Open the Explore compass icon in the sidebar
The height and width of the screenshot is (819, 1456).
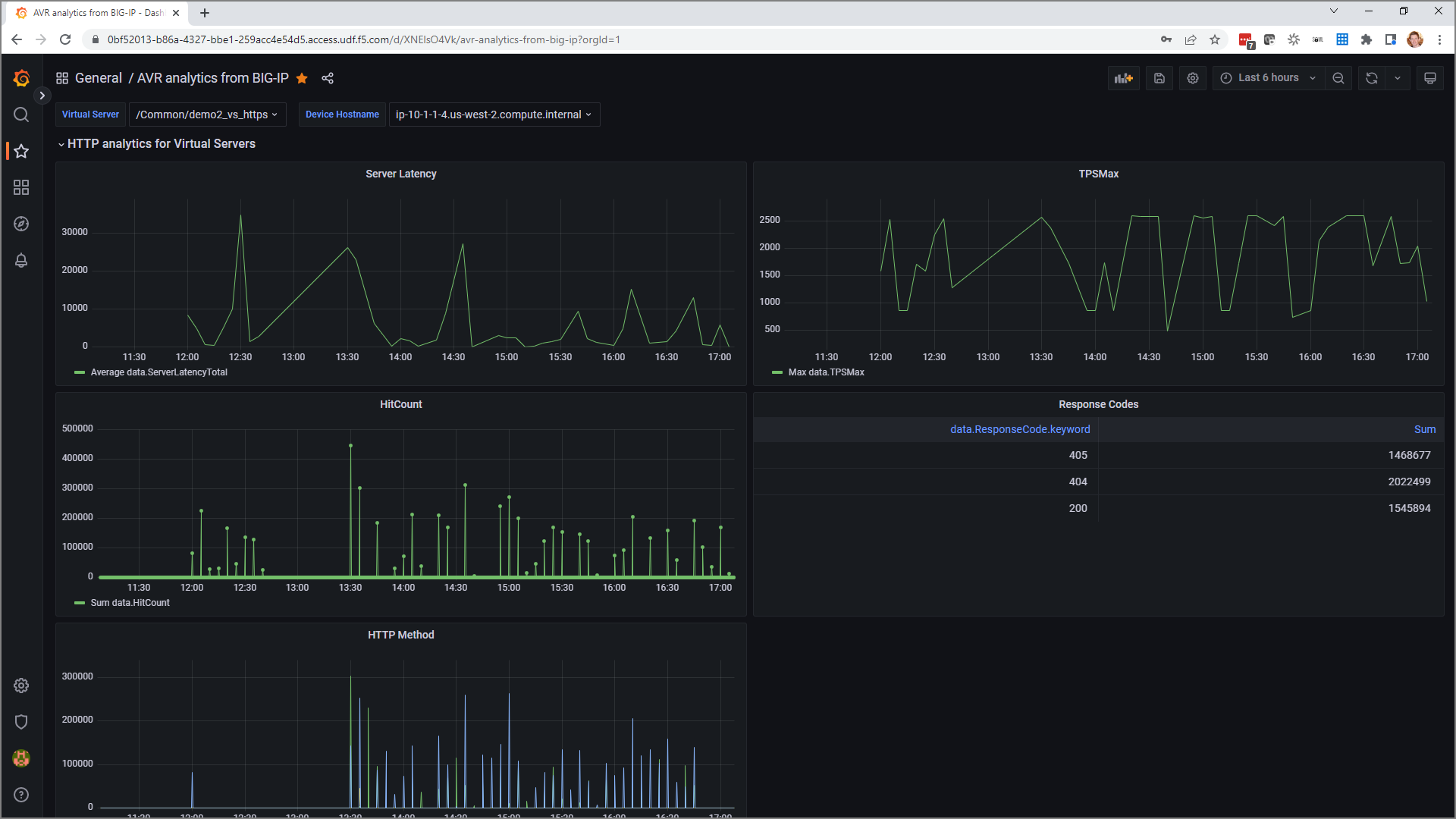(x=21, y=224)
